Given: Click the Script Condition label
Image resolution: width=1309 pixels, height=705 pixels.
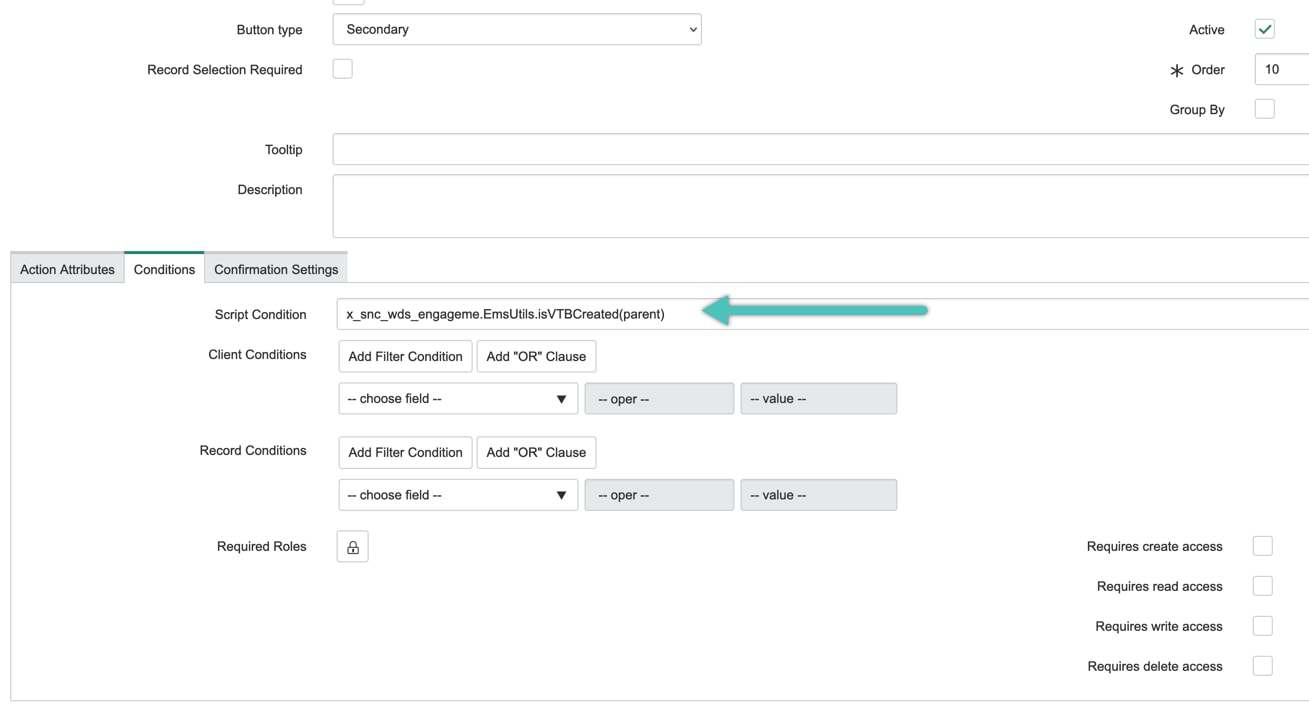Looking at the screenshot, I should point(260,314).
